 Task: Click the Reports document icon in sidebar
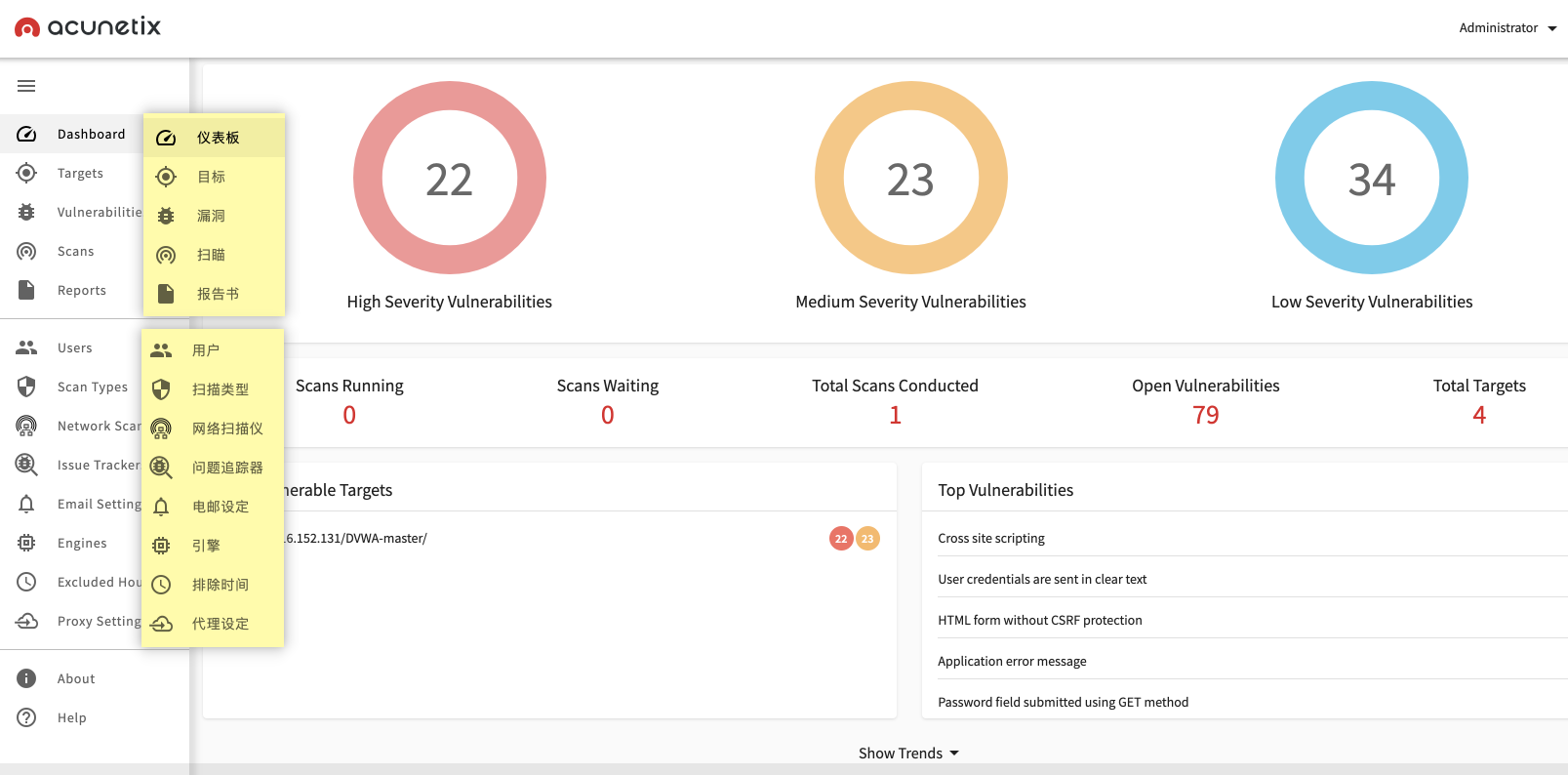(x=26, y=290)
